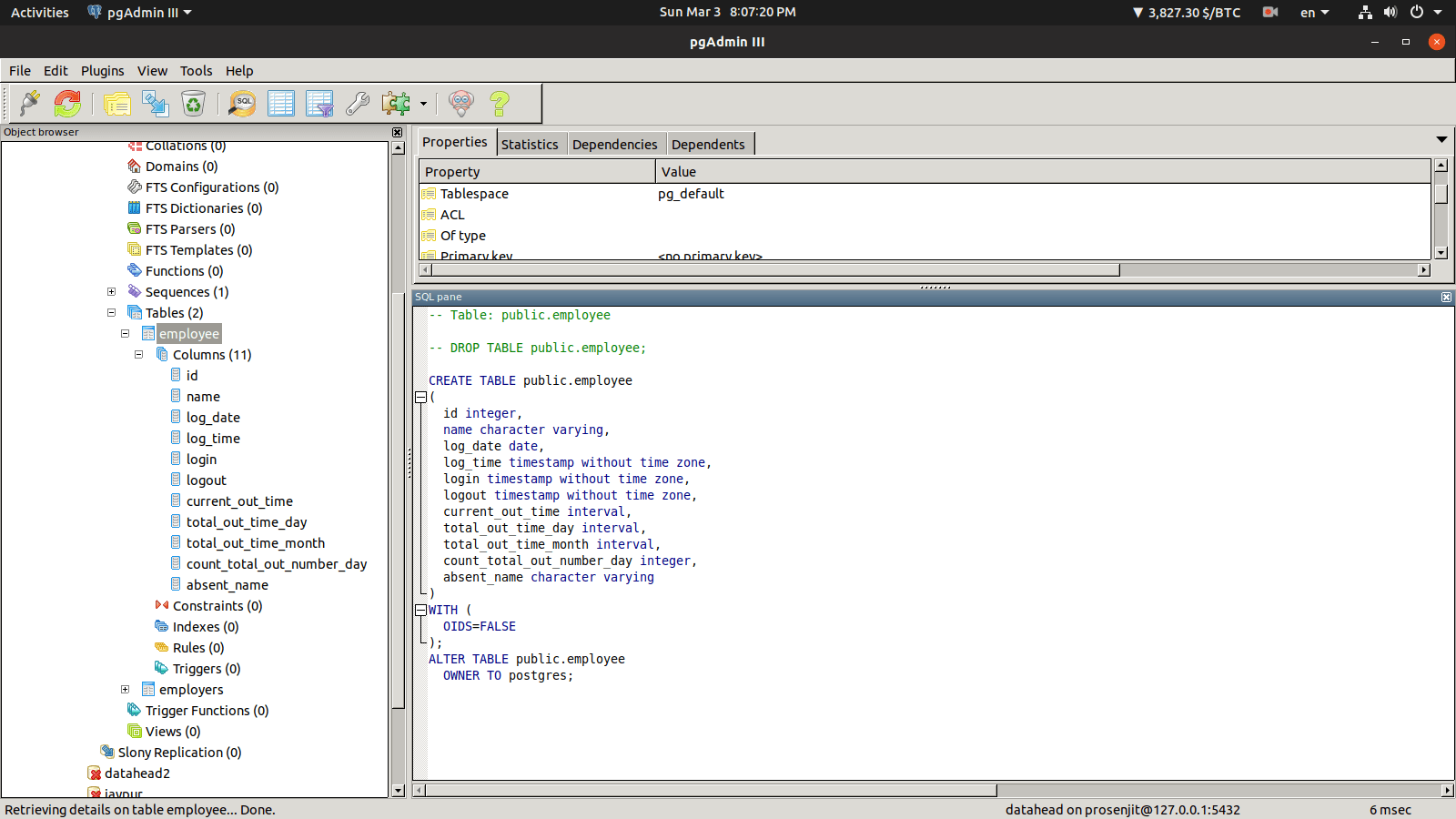Open Activities overview
Screen dimensions: 1456x819
(x=40, y=13)
